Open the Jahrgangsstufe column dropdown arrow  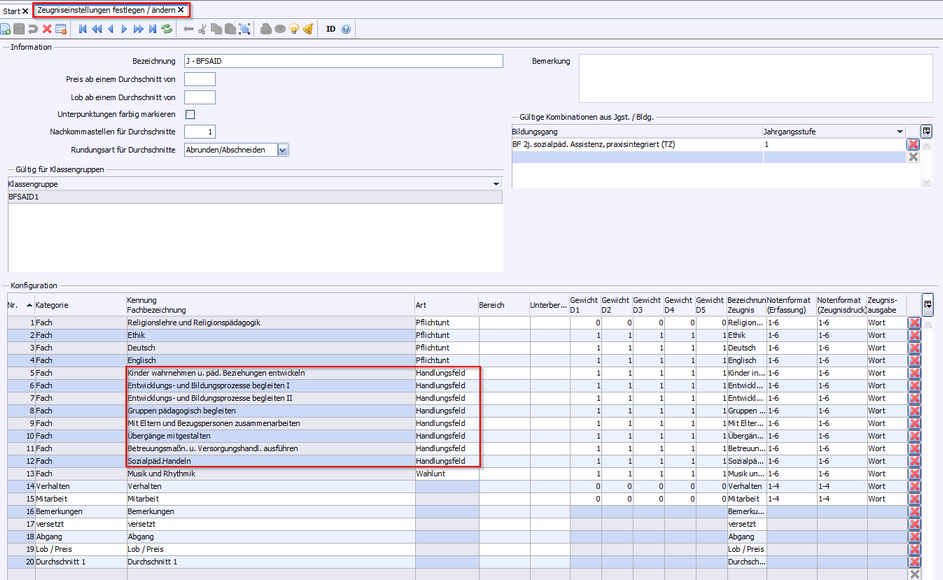pos(900,131)
